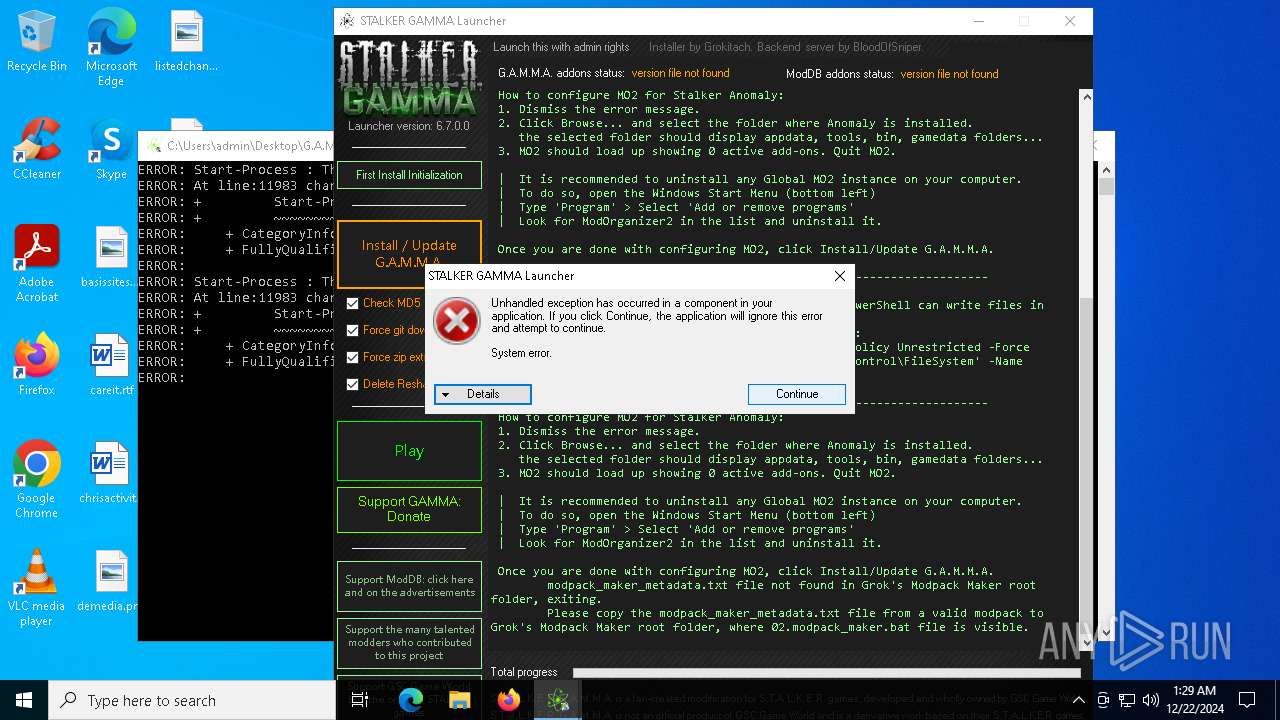Select STALKER GAMMA taskbar icon
The image size is (1280, 720).
pos(557,700)
